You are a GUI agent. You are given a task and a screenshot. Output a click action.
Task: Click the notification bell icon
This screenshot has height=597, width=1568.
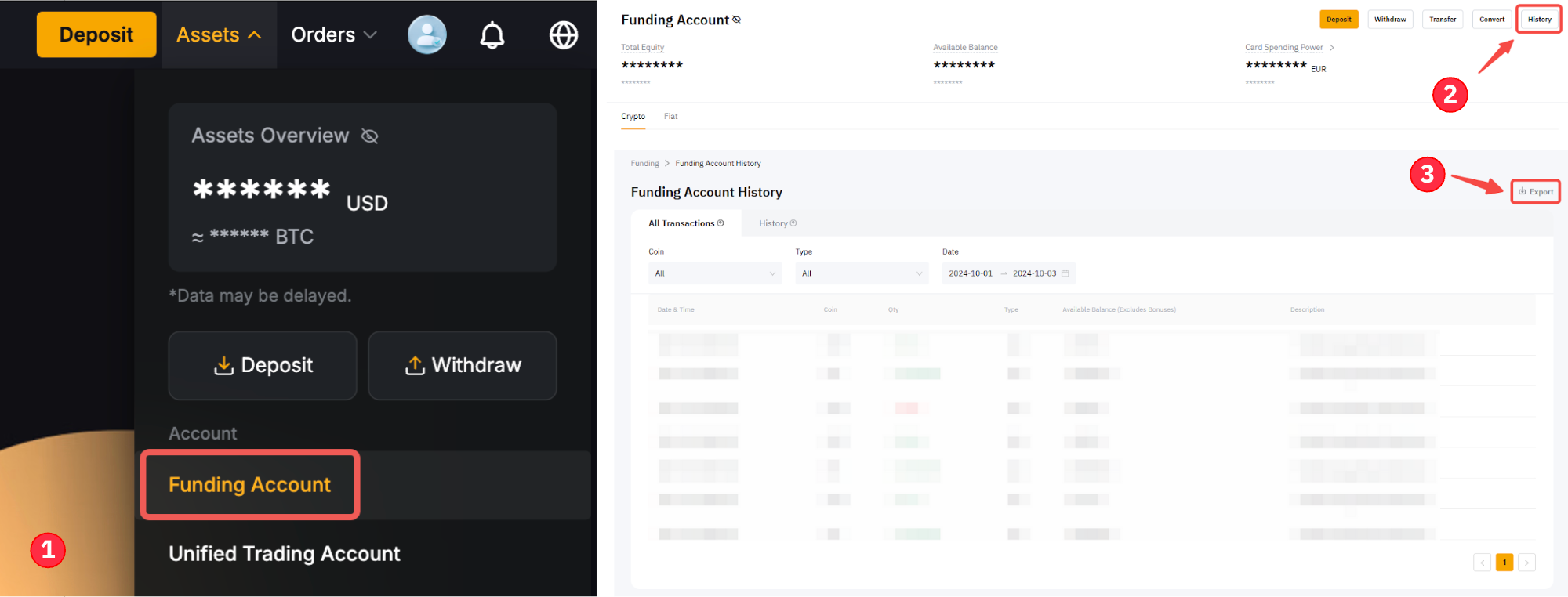click(x=492, y=35)
